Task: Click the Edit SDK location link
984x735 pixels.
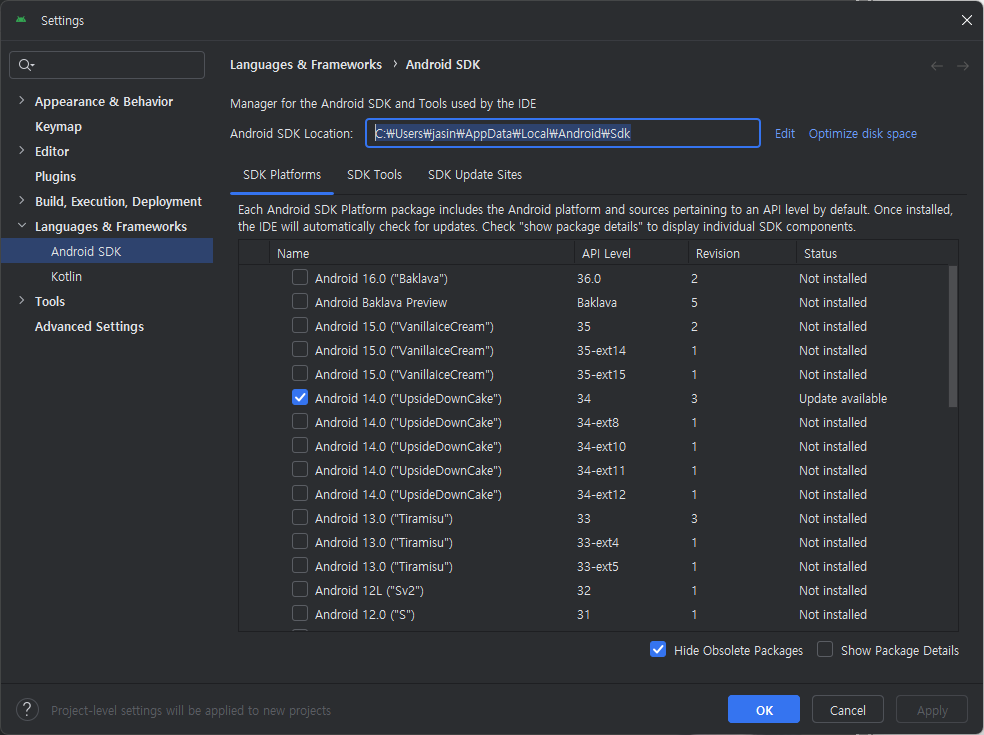Action: pyautogui.click(x=784, y=133)
